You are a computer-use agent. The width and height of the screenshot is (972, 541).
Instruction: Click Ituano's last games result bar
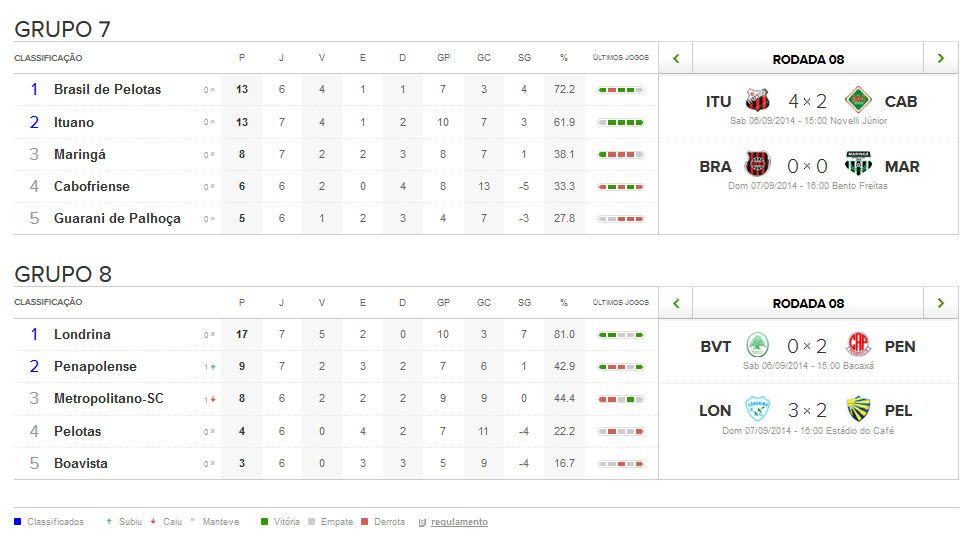pyautogui.click(x=620, y=122)
